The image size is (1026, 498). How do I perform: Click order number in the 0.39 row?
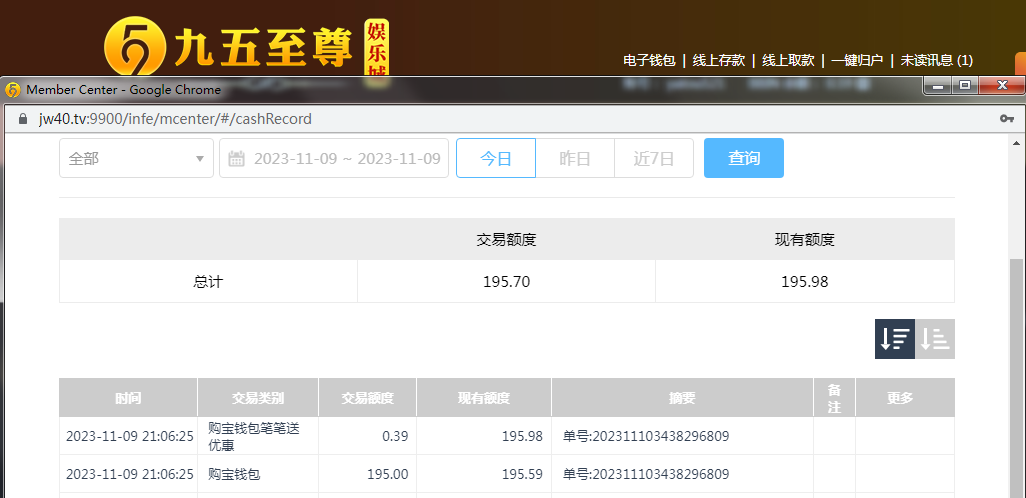point(646,436)
